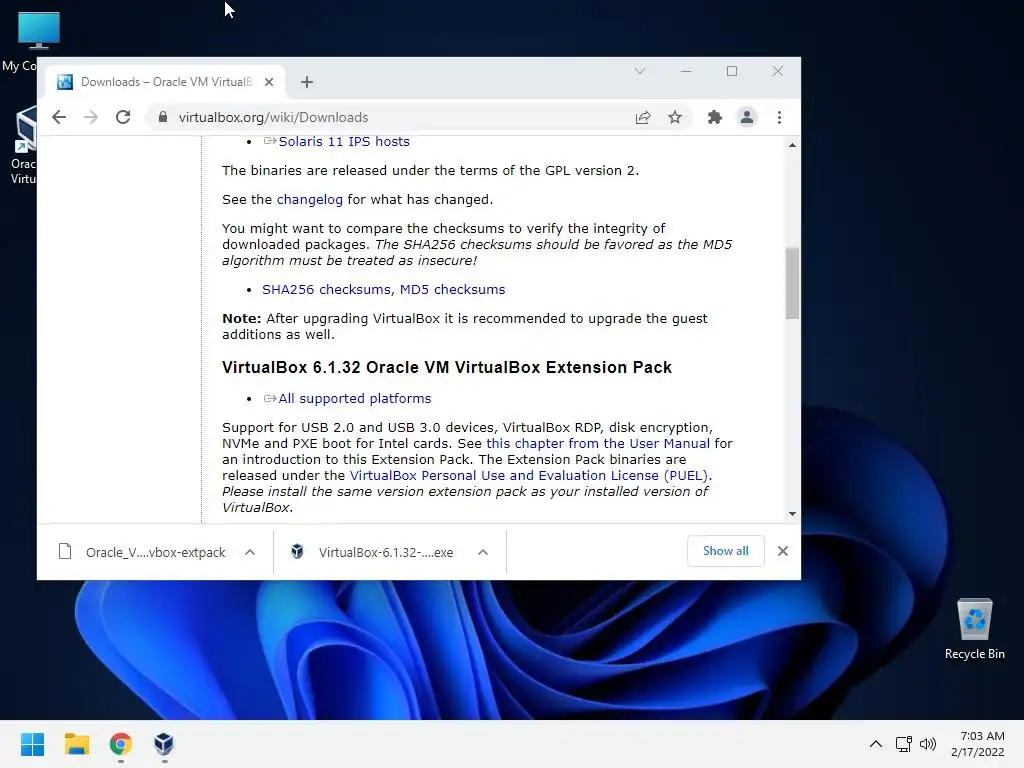Click the forward navigation arrow
This screenshot has width=1024, height=768.
tap(91, 117)
